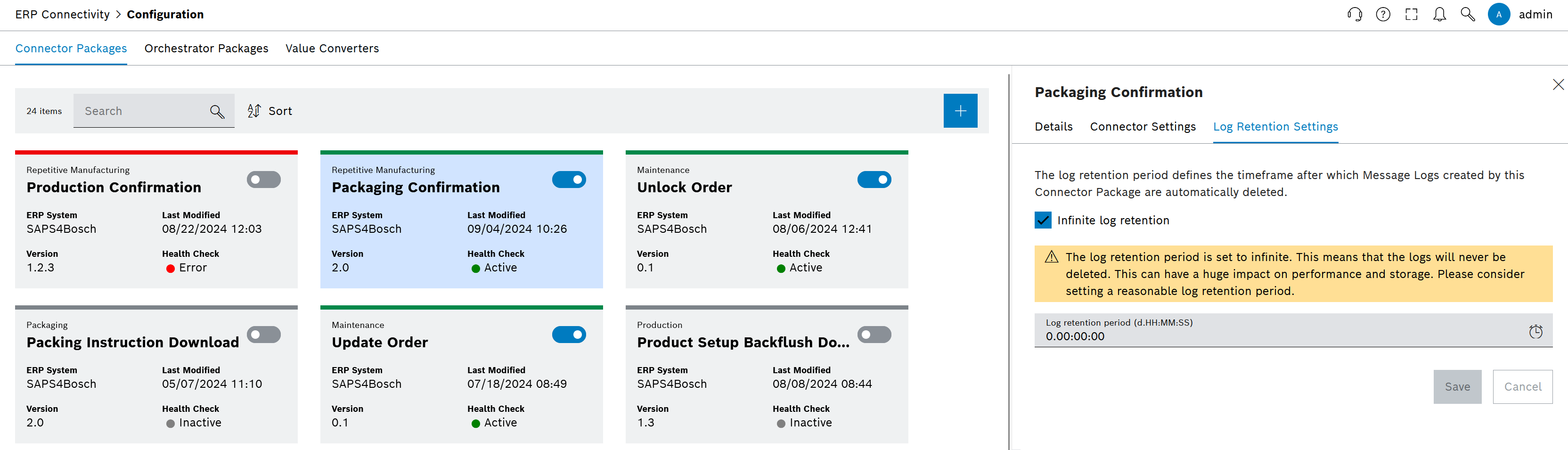This screenshot has height=450, width=1568.
Task: Uncheck the Infinite log retention checkbox
Action: coord(1043,221)
